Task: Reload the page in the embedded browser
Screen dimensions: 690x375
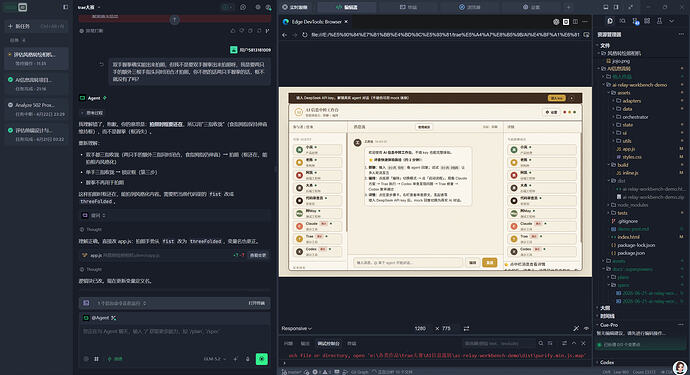Action: tap(305, 35)
